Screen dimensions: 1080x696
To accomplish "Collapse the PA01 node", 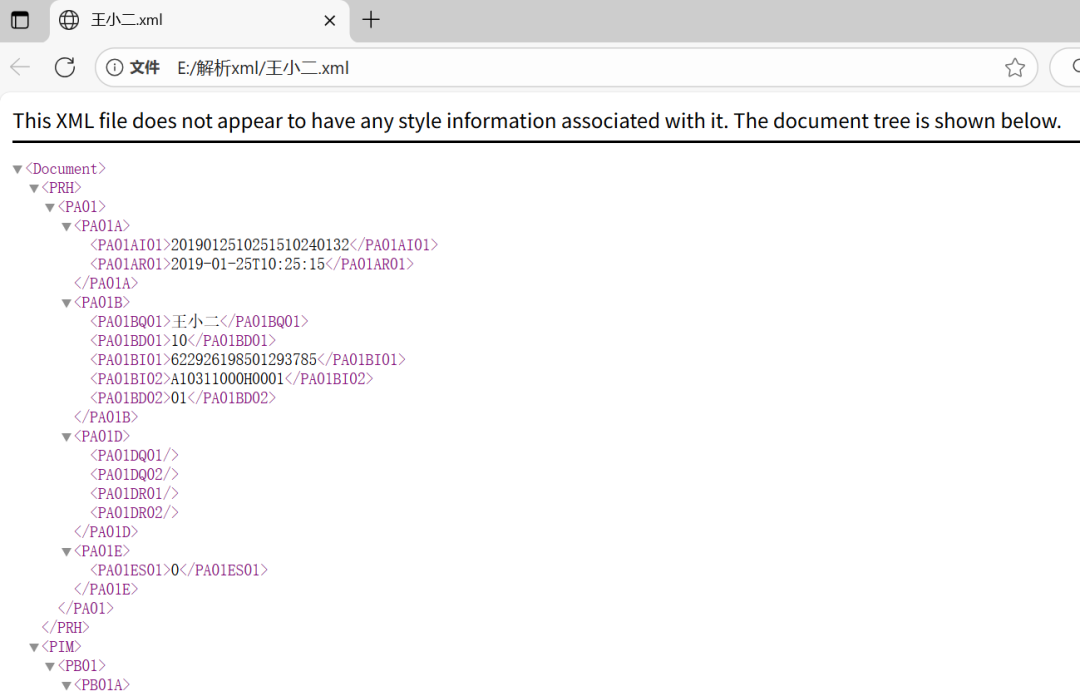I will tap(50, 207).
